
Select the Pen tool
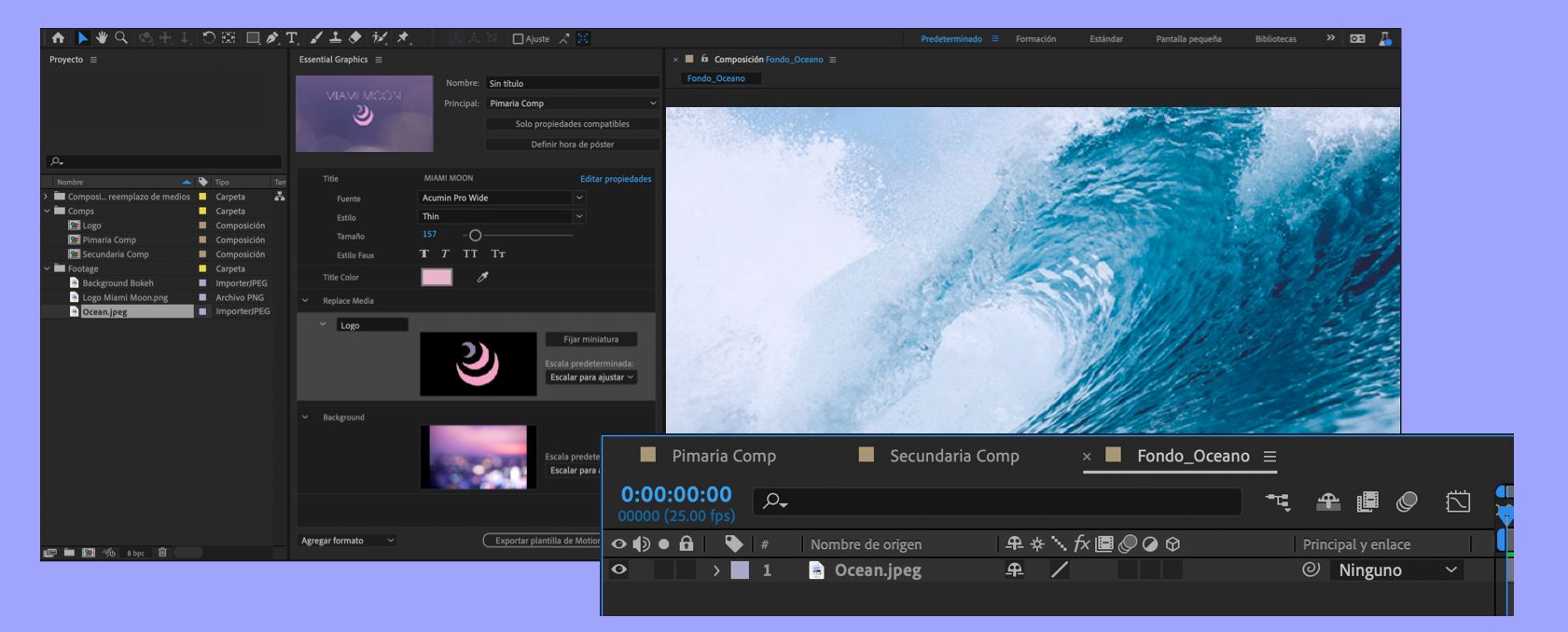click(x=272, y=38)
